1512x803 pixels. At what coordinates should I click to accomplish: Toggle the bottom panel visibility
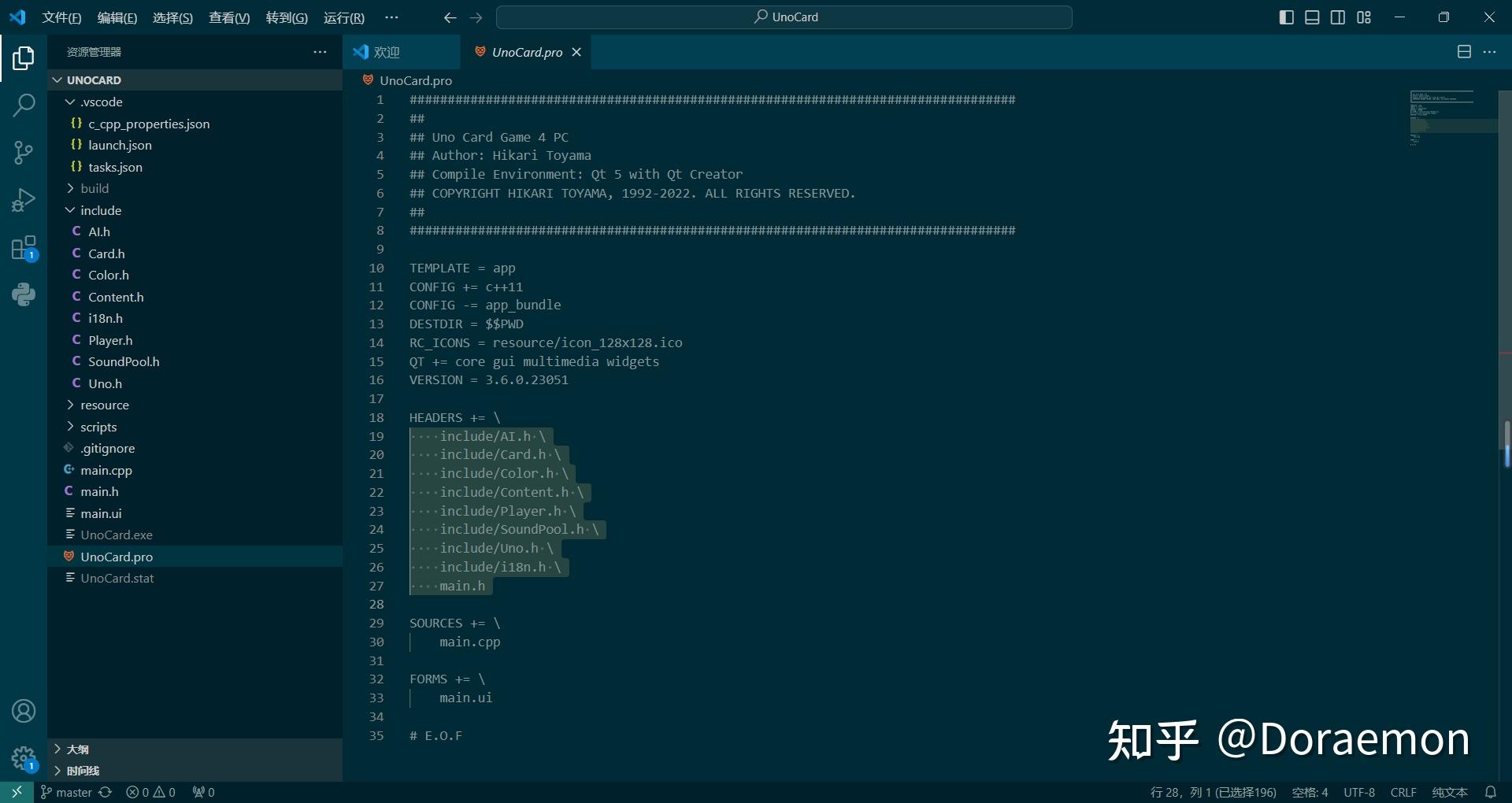[x=1311, y=17]
